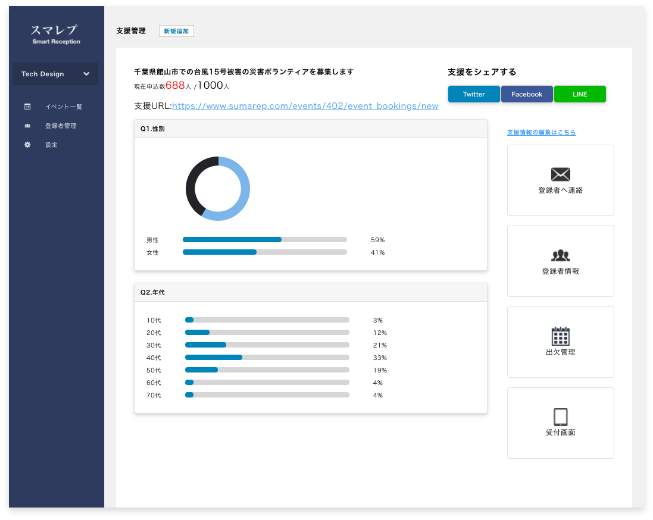Click the 男性 59% progress bar
Viewport: 653px width, 520px height.
click(x=265, y=239)
